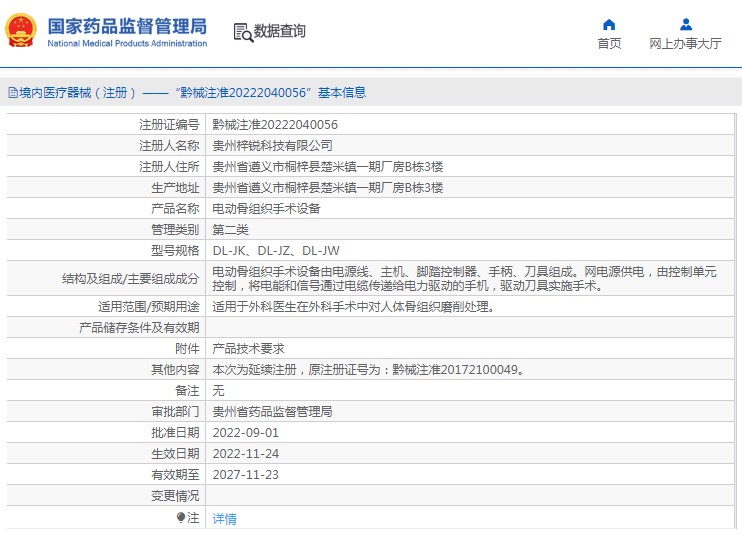Image resolution: width=742 pixels, height=534 pixels.
Task: Click the 产品技术要求 attachment entry
Action: (x=248, y=349)
